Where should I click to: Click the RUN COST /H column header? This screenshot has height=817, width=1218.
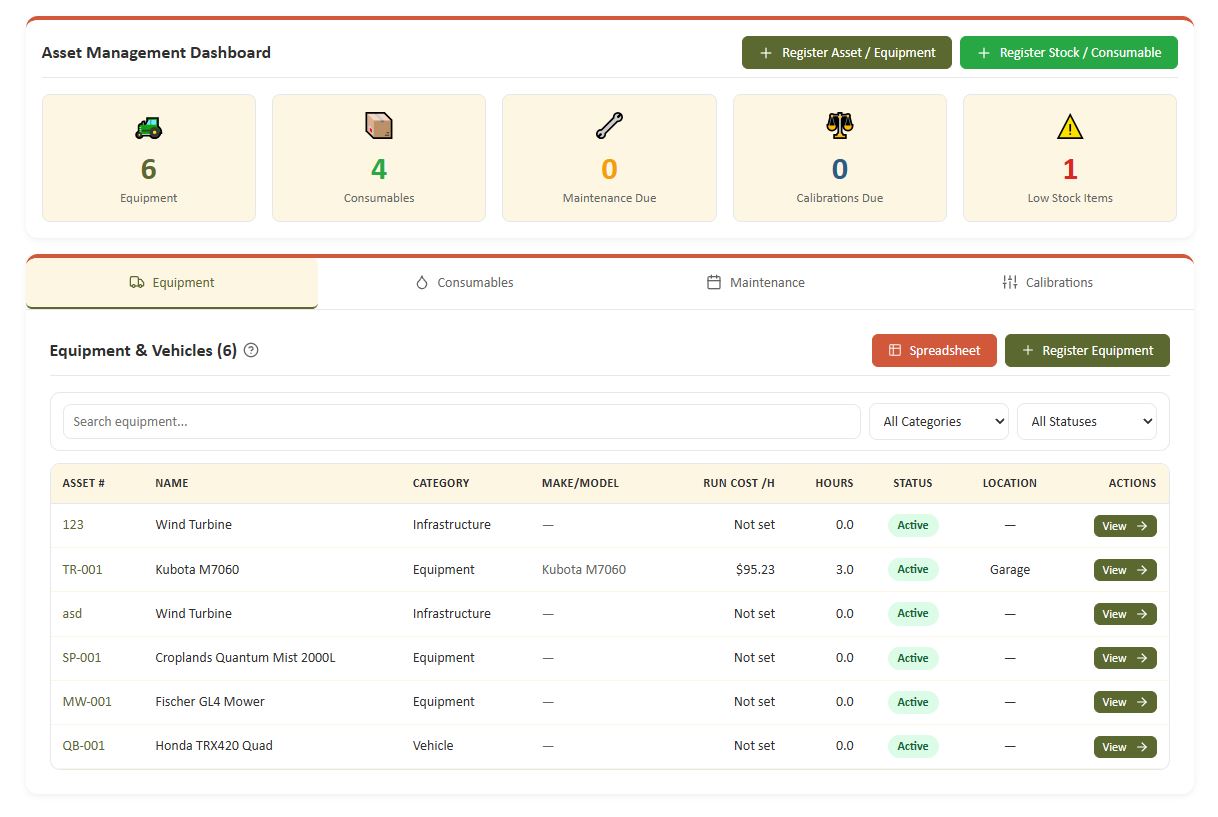click(x=739, y=483)
